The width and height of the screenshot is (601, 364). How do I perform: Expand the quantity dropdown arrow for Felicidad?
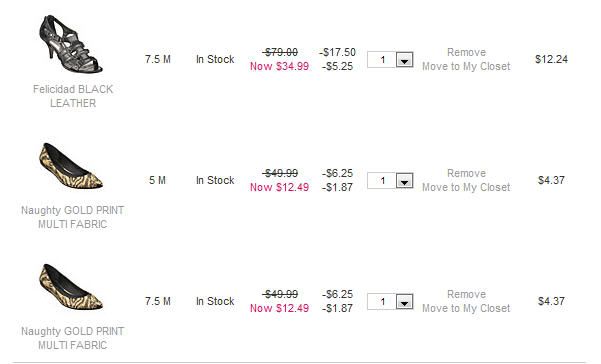click(x=404, y=60)
